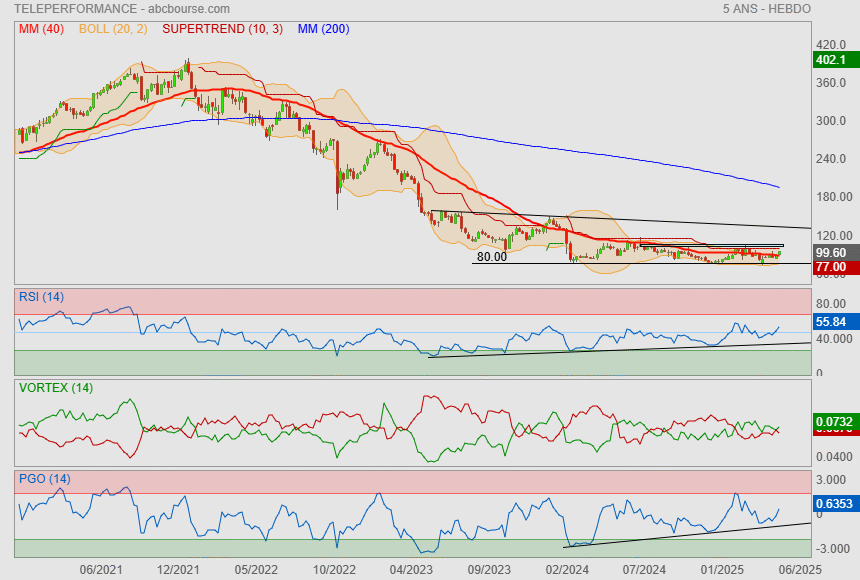
Task: Click the 3.000 PGO axis value
Action: 831,480
